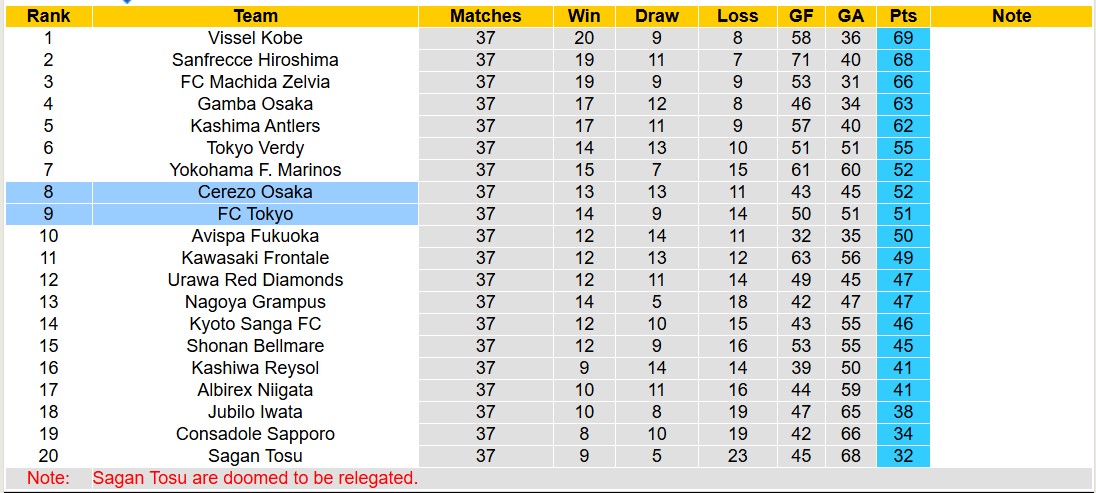
Task: Click Sagan Tosu's 32 points cell
Action: click(x=904, y=456)
